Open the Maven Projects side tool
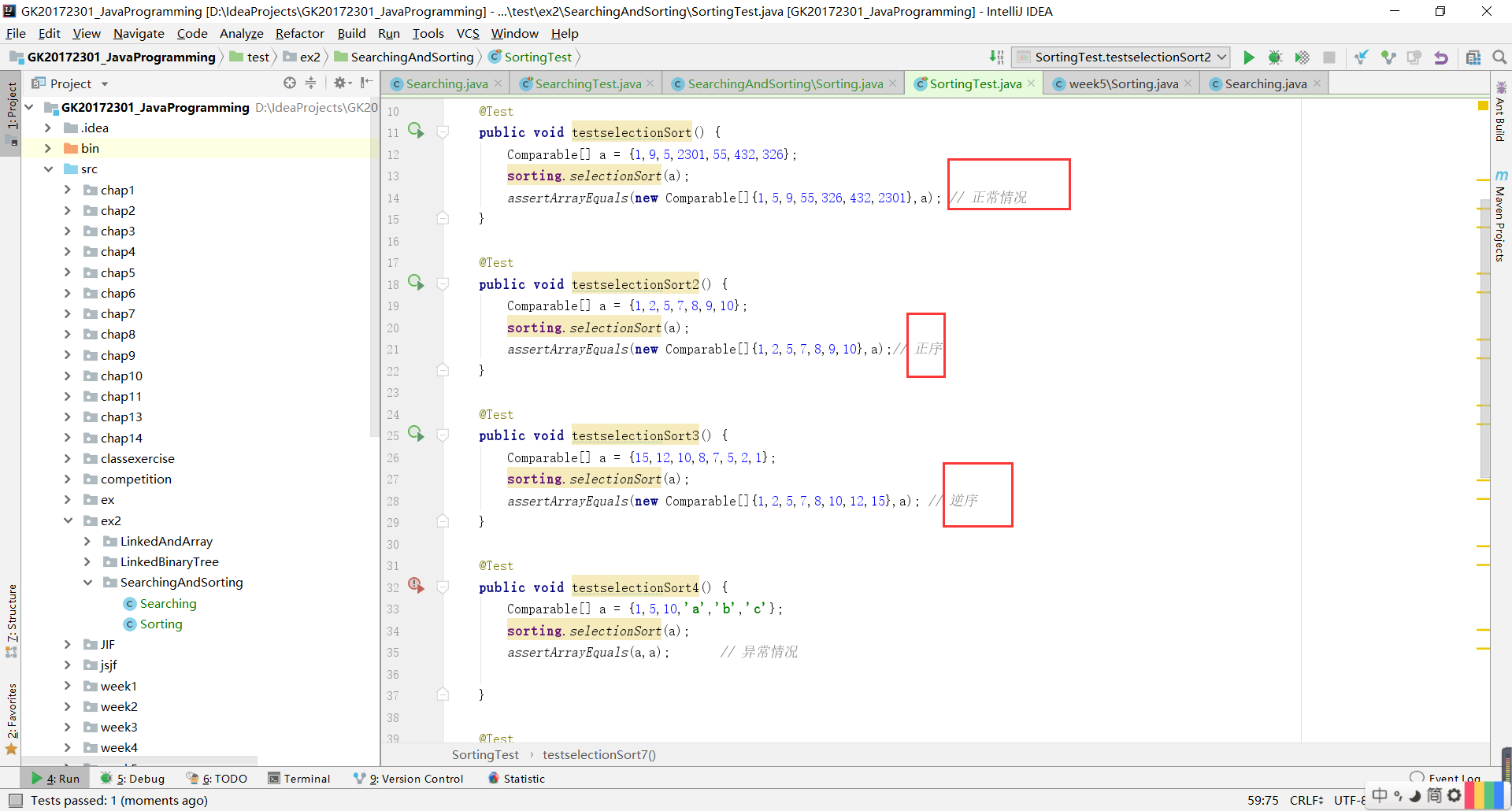The height and width of the screenshot is (811, 1512). (x=1501, y=216)
